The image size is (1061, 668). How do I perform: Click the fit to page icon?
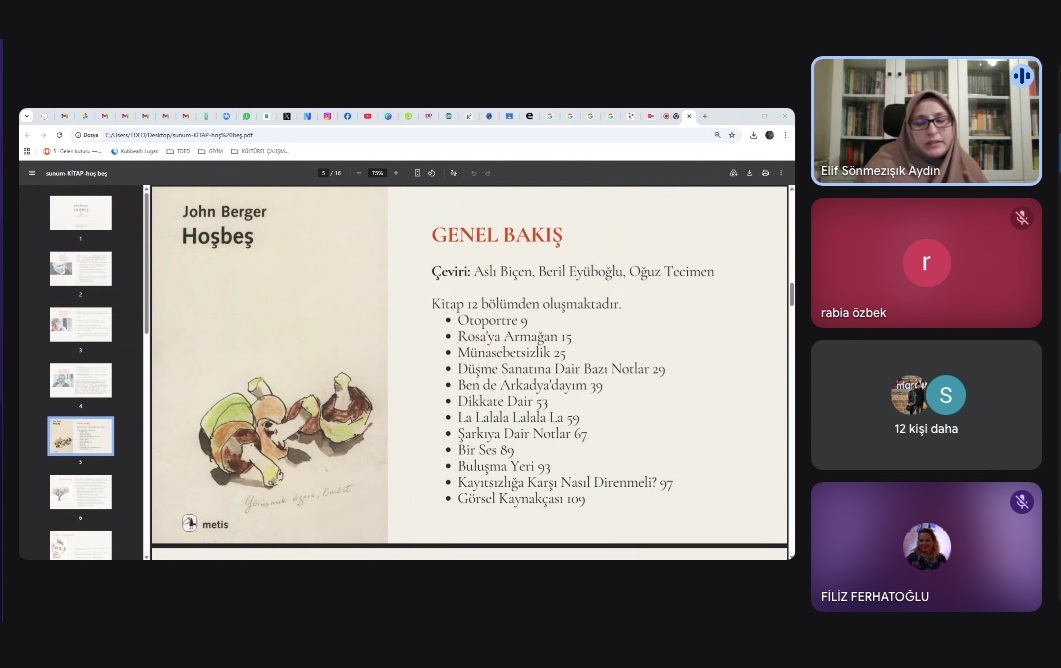417,173
